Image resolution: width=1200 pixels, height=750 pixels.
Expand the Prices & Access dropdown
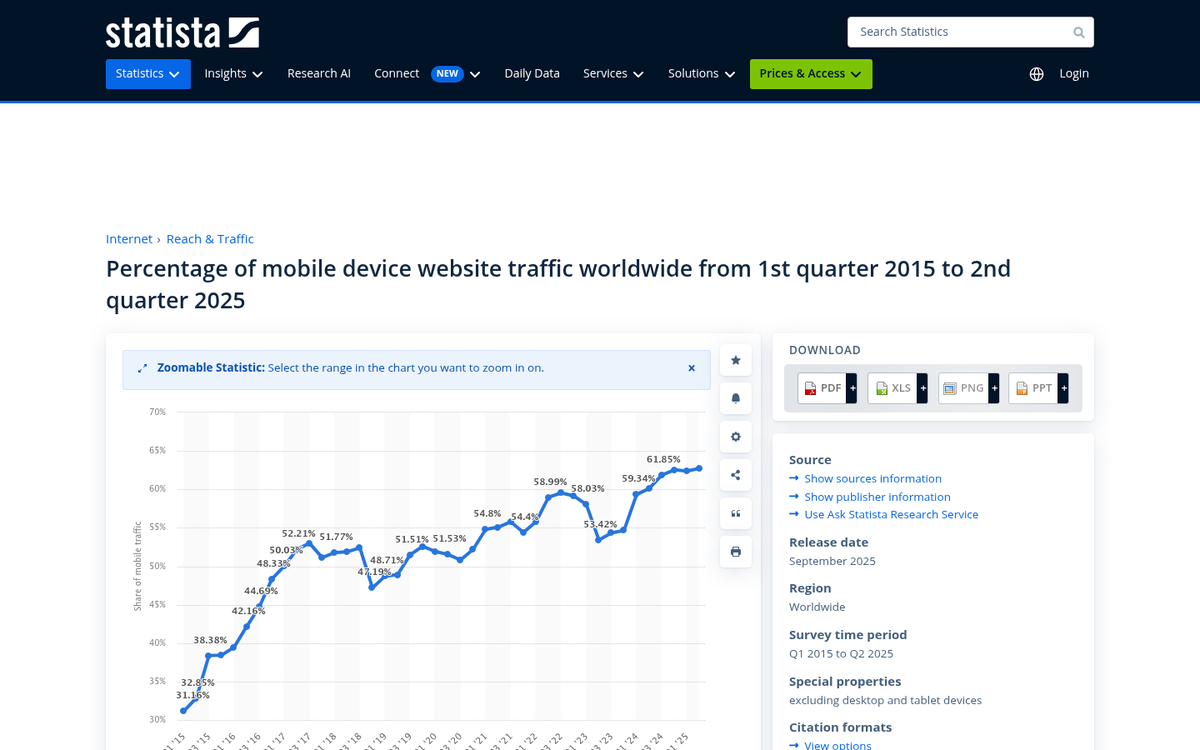(x=810, y=73)
